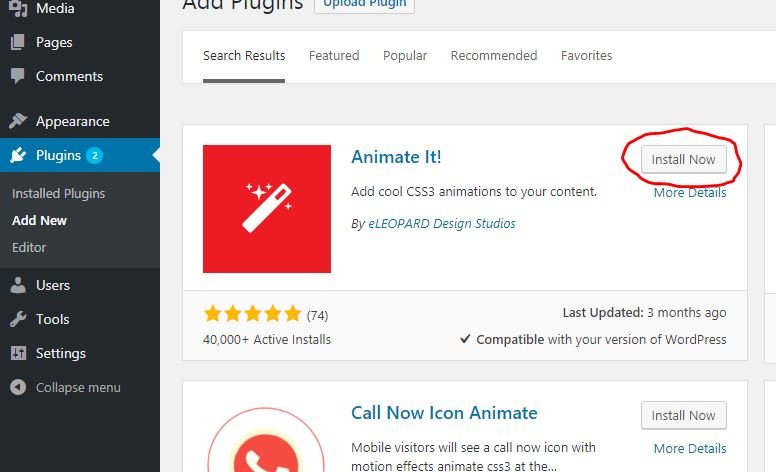Open the Featured plugins tab
This screenshot has width=776, height=472.
334,55
